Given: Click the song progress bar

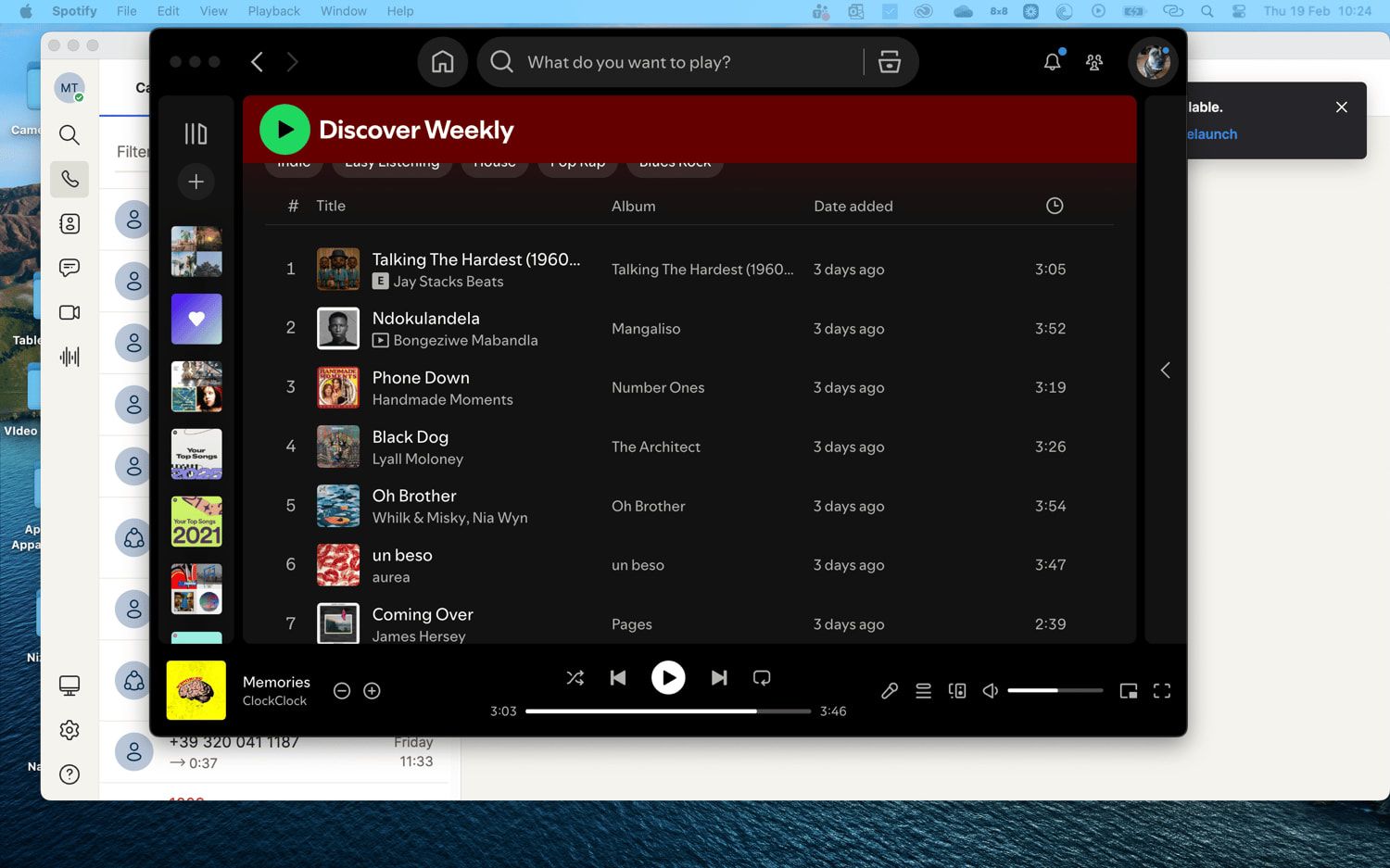Looking at the screenshot, I should click(667, 711).
